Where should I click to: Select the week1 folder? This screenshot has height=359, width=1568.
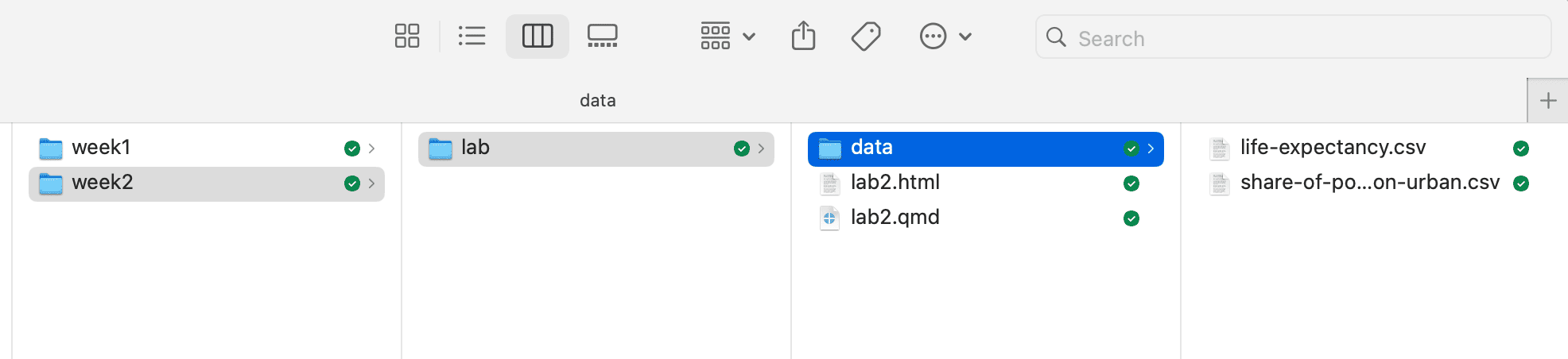tap(101, 148)
